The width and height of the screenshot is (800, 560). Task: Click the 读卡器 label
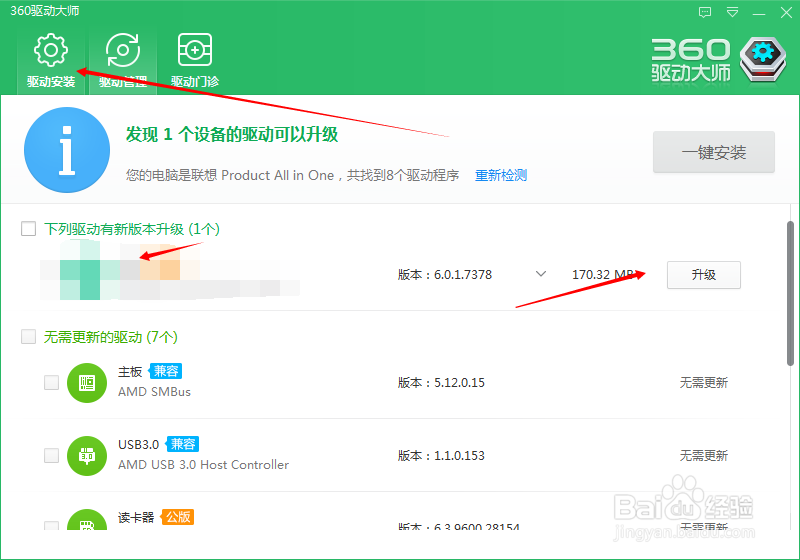[x=136, y=517]
